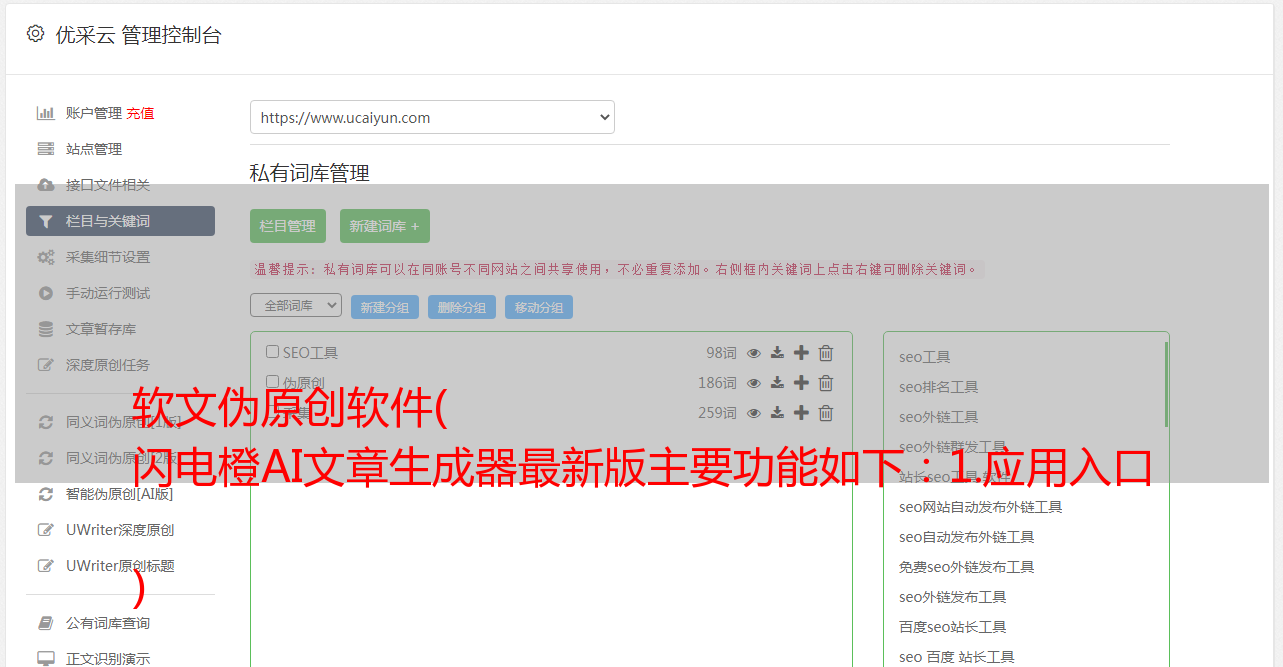This screenshot has height=667, width=1283.
Task: Click the keyword list's vertical scrollbar
Action: point(1166,384)
